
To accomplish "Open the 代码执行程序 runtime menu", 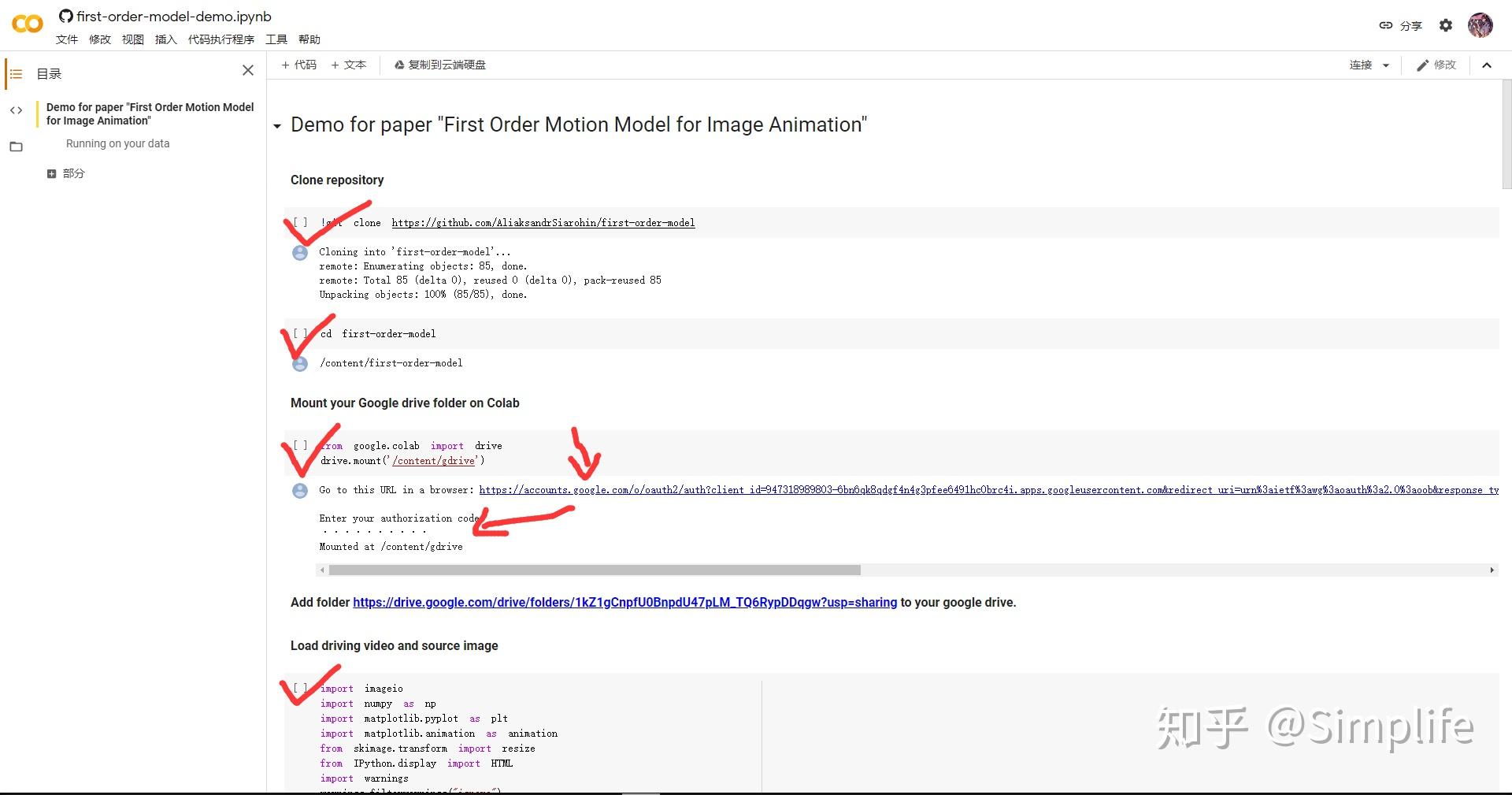I will [x=221, y=39].
